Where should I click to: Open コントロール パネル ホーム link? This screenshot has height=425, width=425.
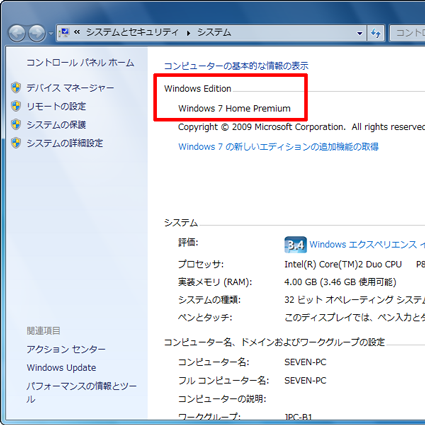point(80,63)
